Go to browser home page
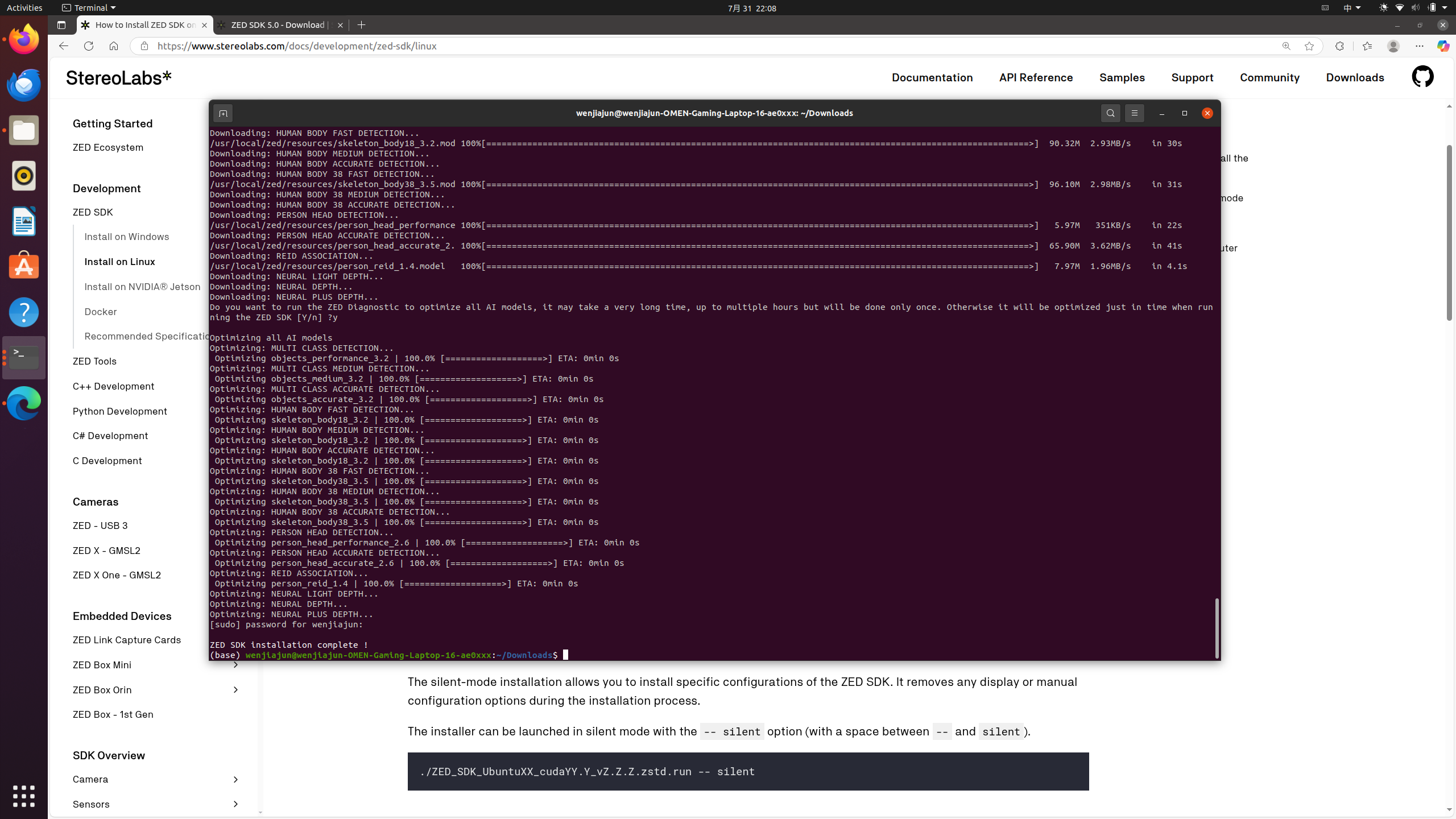The image size is (1456, 819). [x=114, y=46]
